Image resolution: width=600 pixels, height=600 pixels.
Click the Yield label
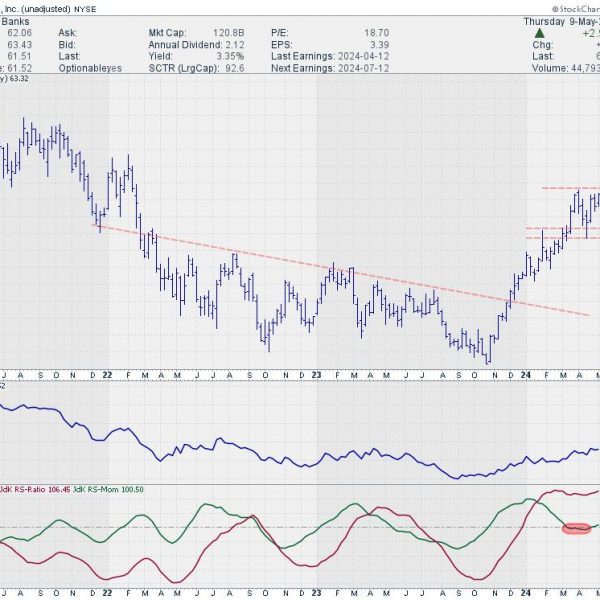(160, 56)
